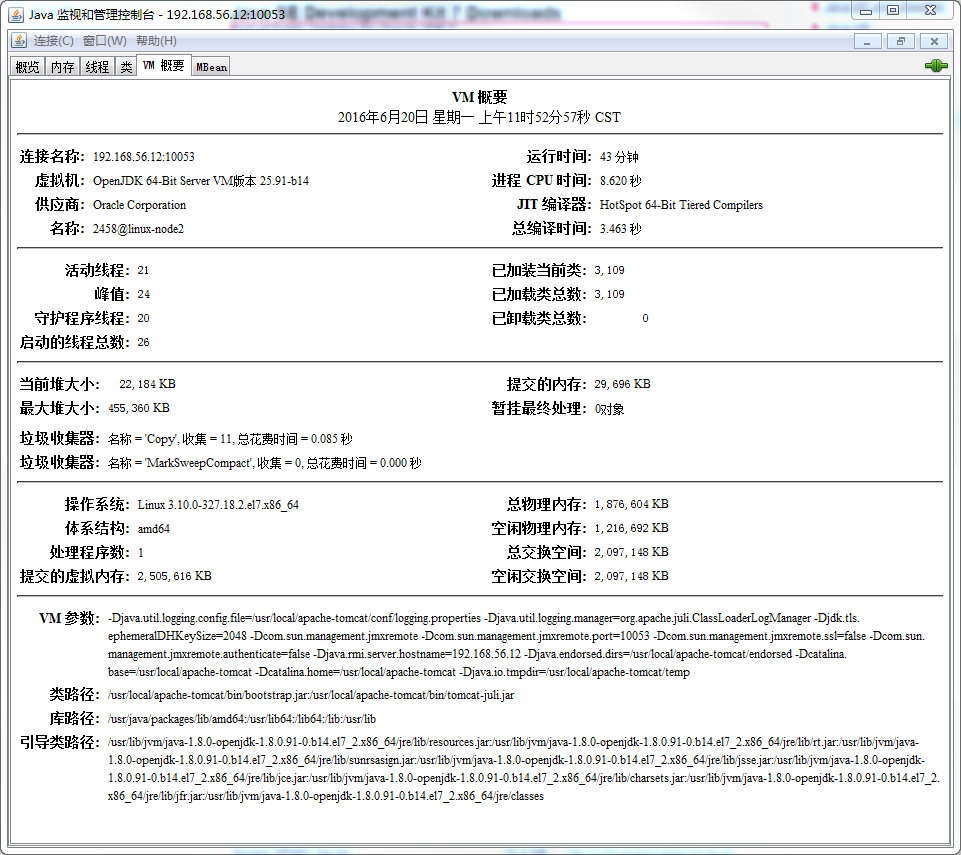Click the 'MarkSweepCompact' garbage collector line
The image size is (961, 855).
264,463
